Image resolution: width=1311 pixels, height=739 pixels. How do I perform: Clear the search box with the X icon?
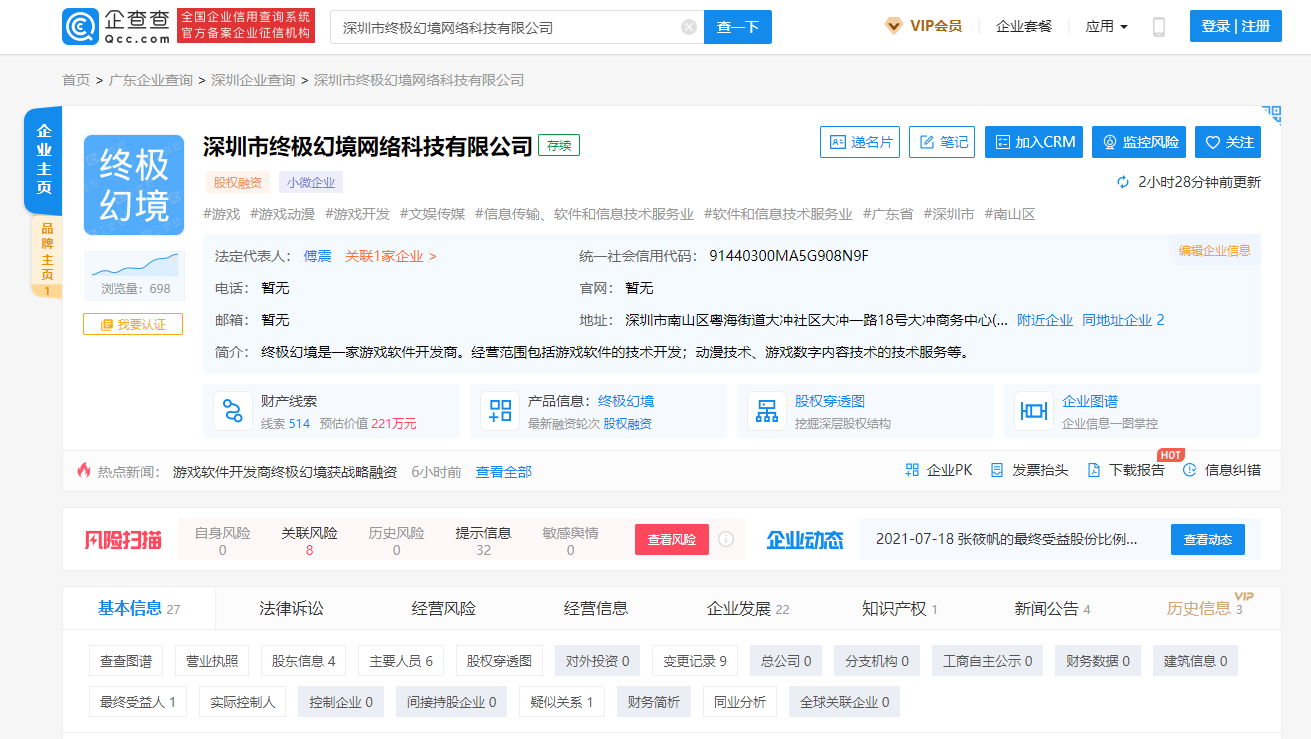(x=689, y=27)
